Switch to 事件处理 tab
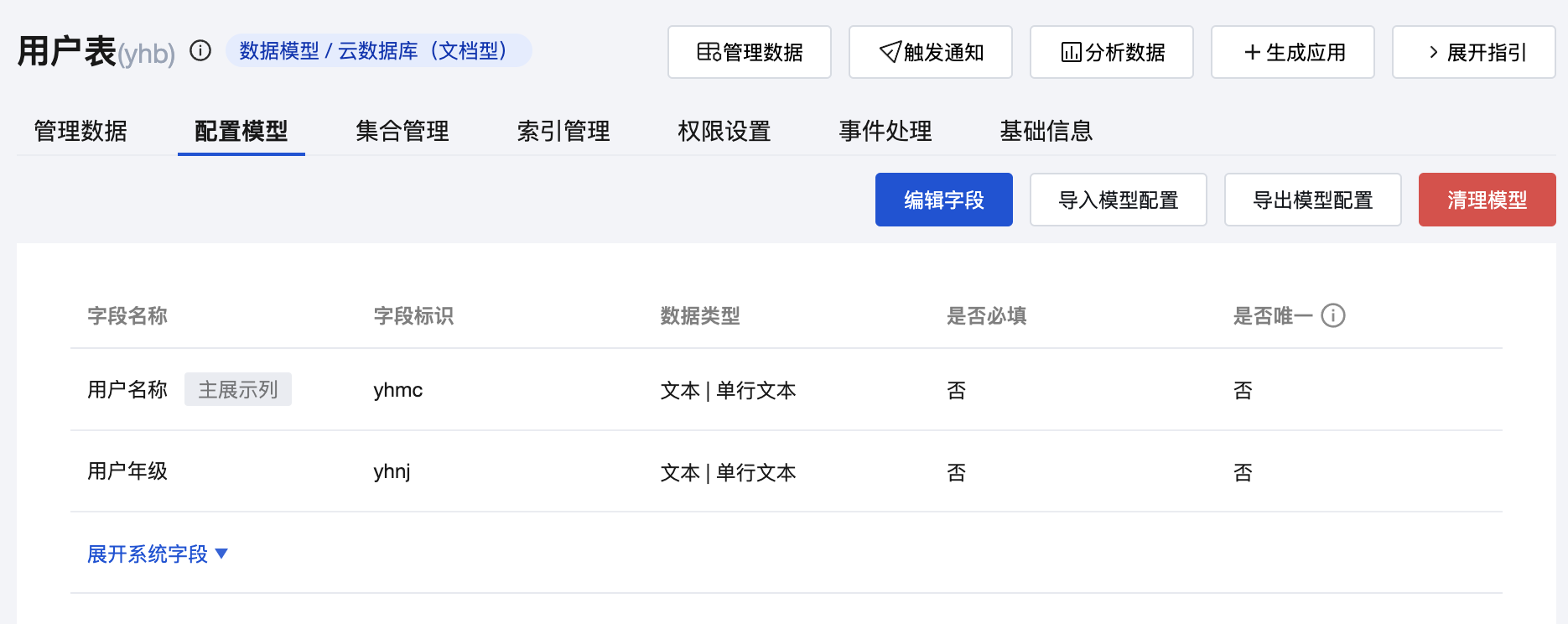Screen dimensions: 1568x624 click(x=885, y=131)
